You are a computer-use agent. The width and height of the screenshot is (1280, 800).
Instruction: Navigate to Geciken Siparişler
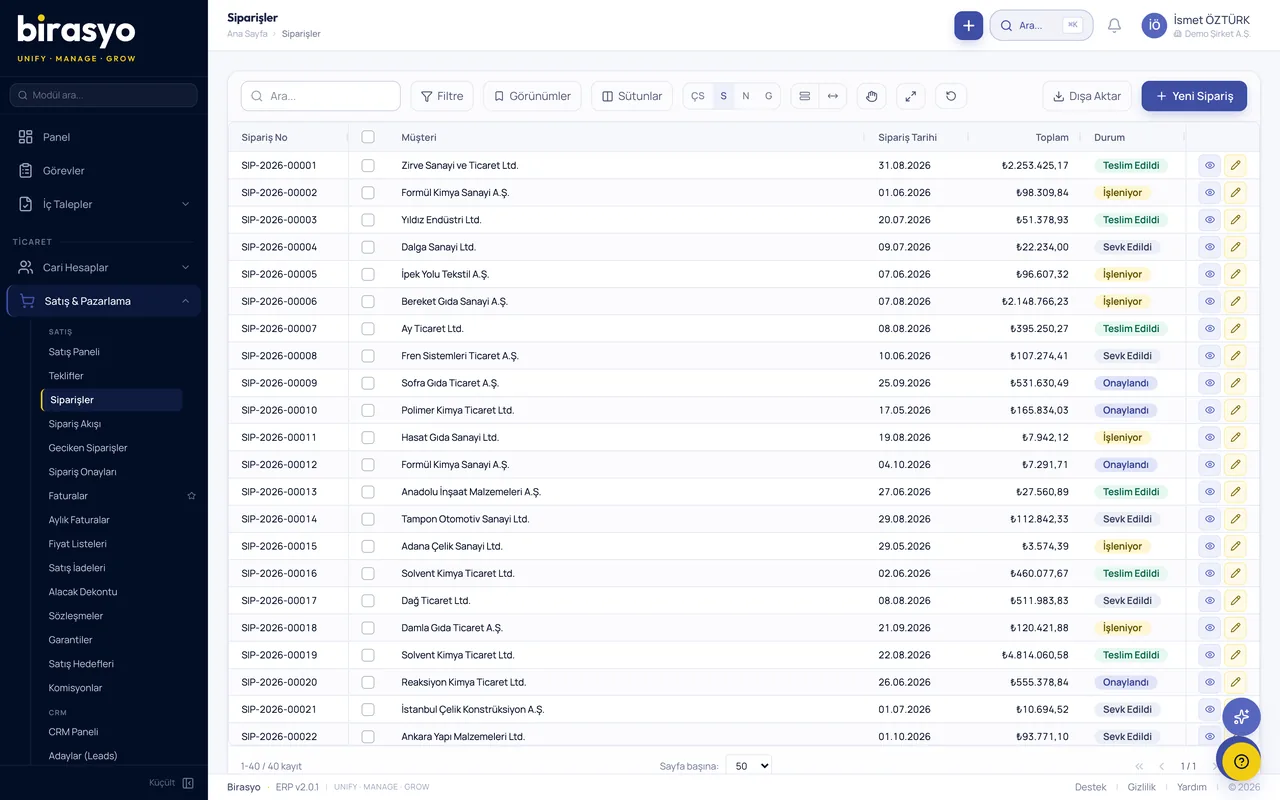[88, 448]
